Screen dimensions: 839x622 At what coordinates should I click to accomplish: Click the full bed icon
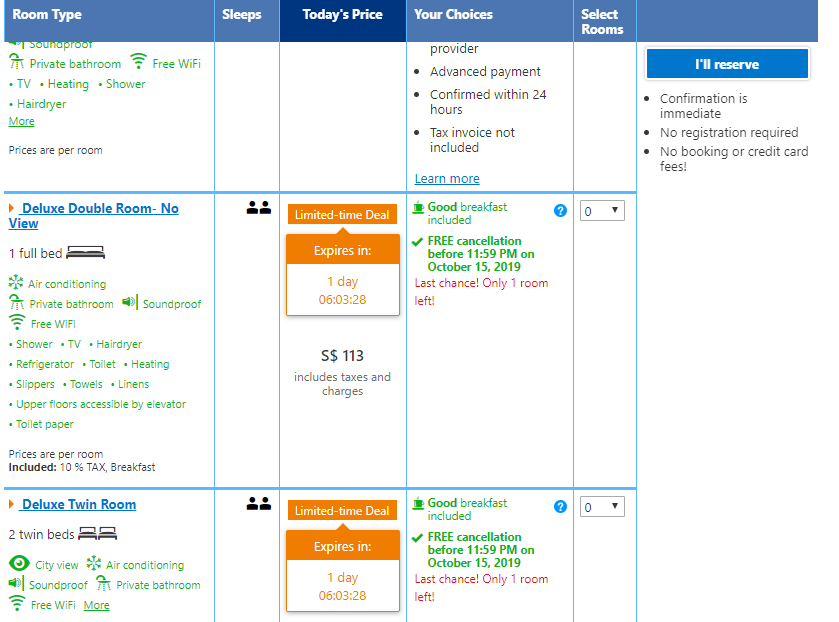(x=85, y=253)
